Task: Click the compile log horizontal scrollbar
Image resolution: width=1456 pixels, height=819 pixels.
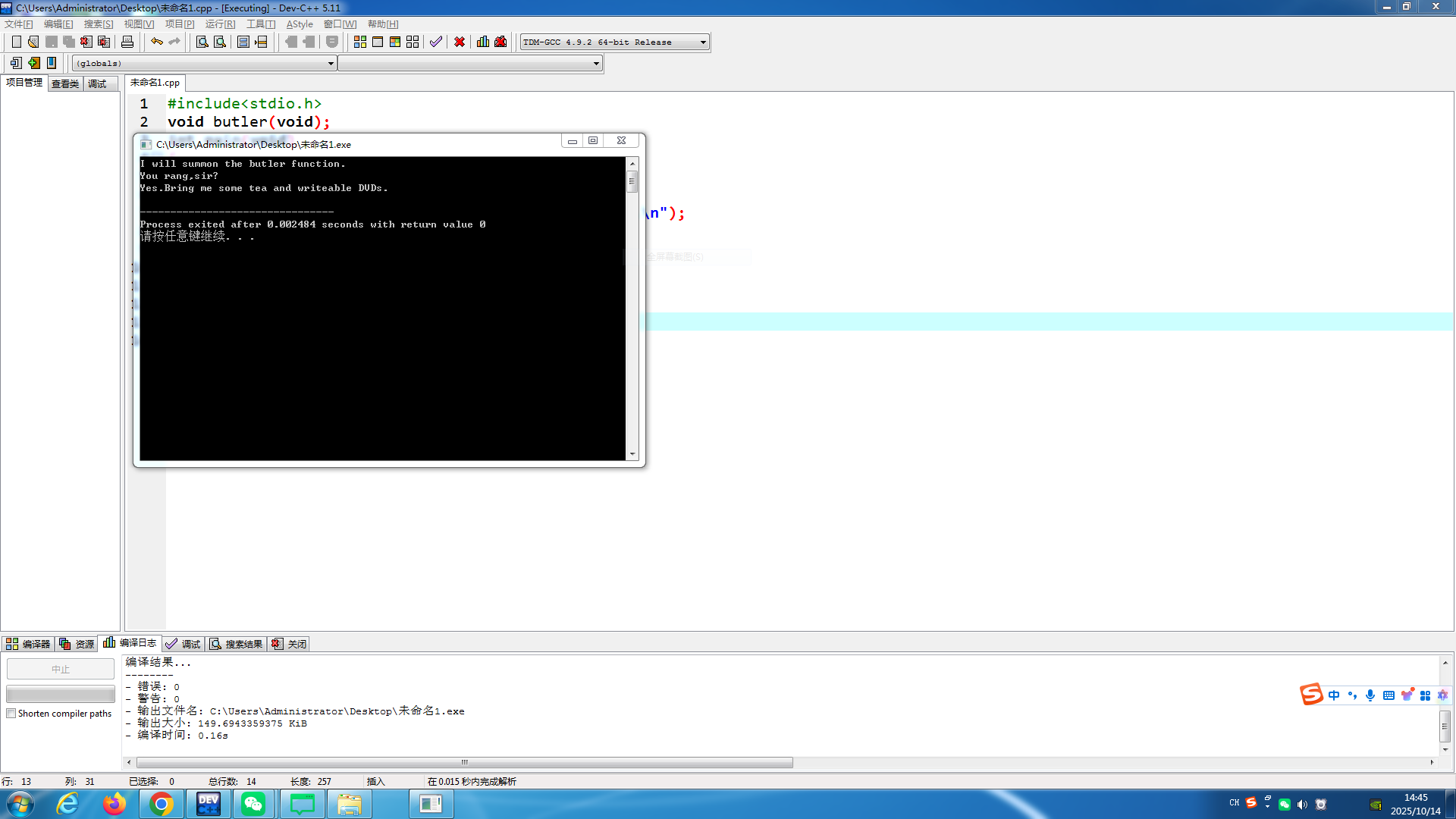Action: coord(464,762)
